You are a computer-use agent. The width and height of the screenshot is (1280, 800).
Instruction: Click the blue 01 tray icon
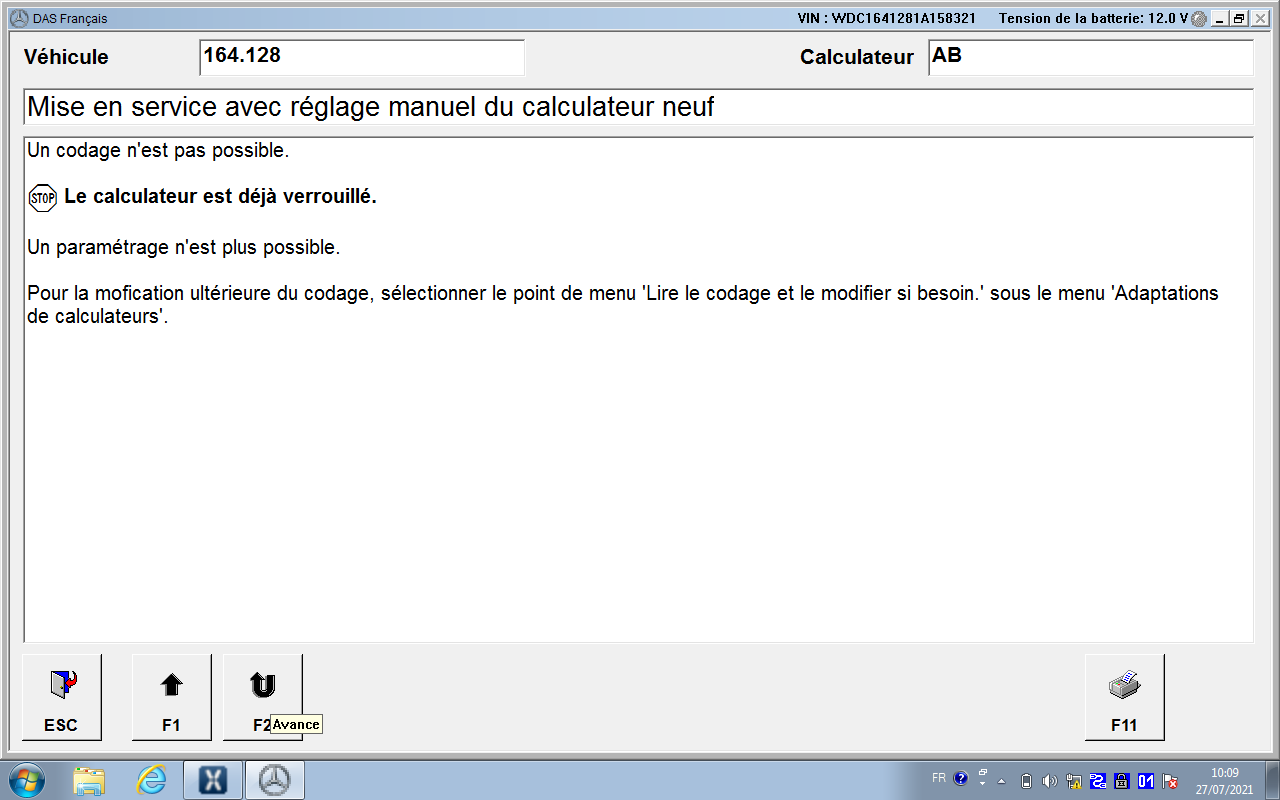[x=1146, y=781]
